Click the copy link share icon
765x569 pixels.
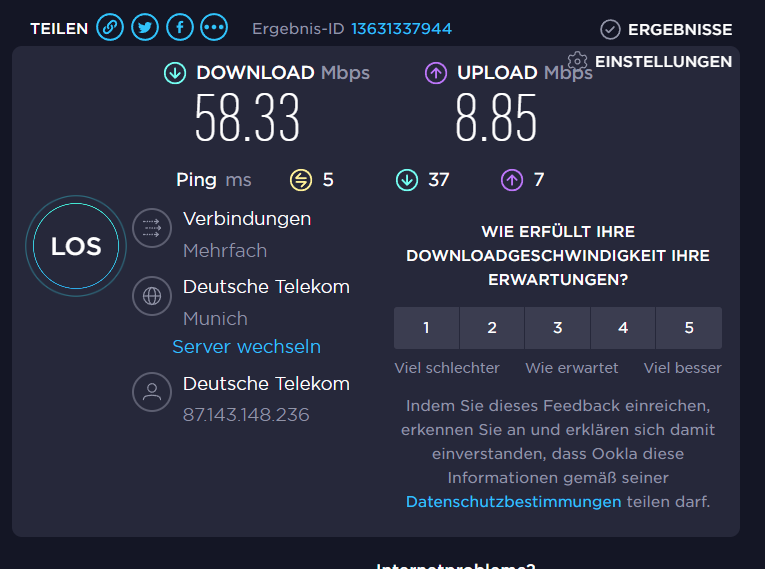point(110,28)
